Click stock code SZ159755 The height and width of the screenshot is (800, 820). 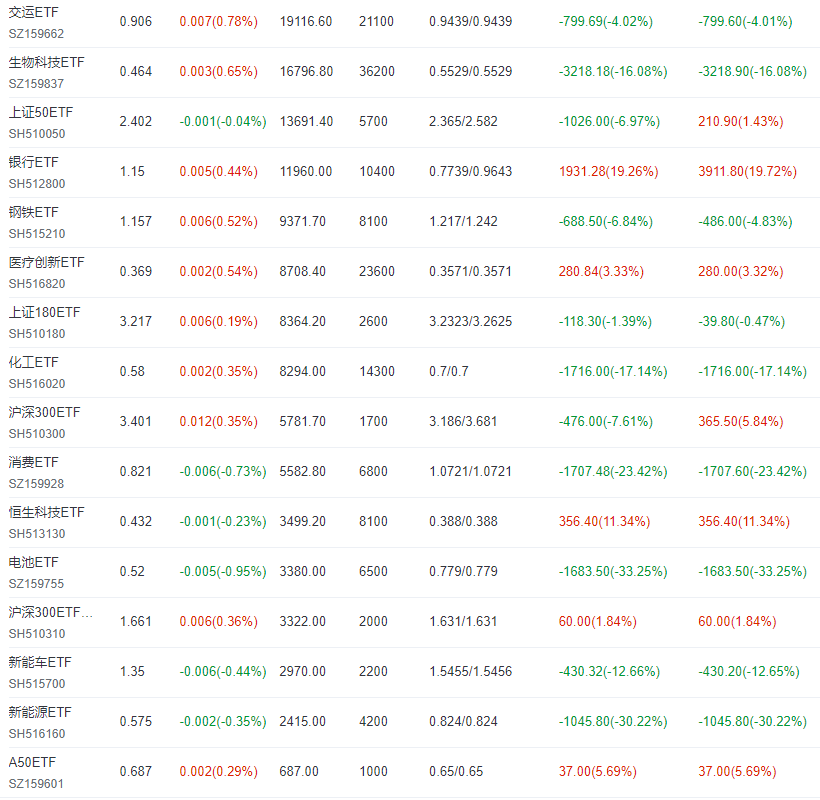[36, 584]
